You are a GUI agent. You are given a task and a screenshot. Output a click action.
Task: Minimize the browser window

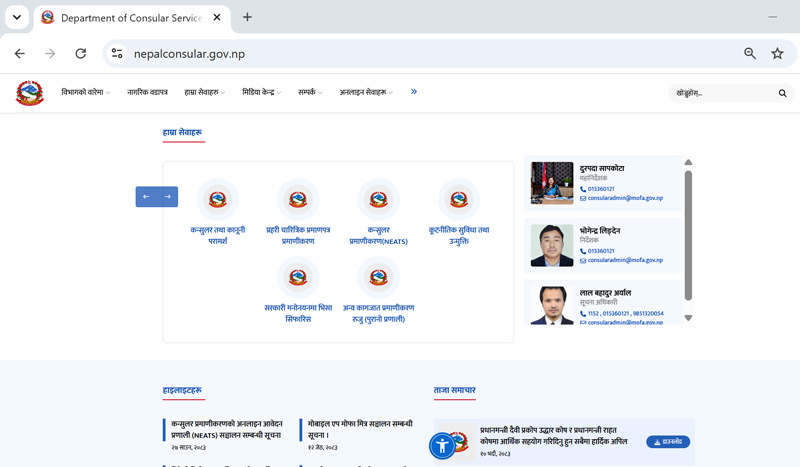[x=772, y=17]
